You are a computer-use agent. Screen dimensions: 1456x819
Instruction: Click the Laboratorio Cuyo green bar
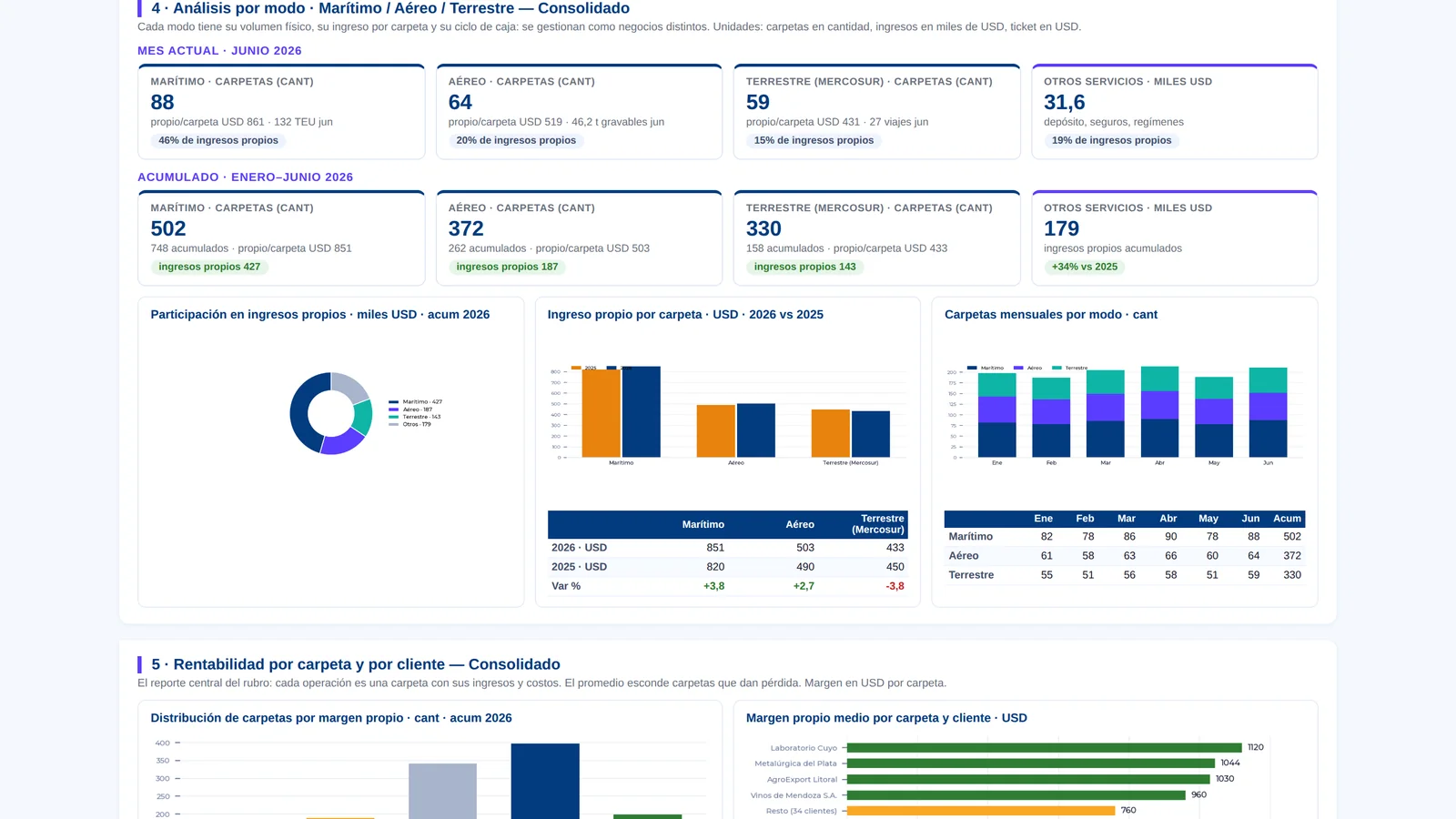pyautogui.click(x=1045, y=748)
